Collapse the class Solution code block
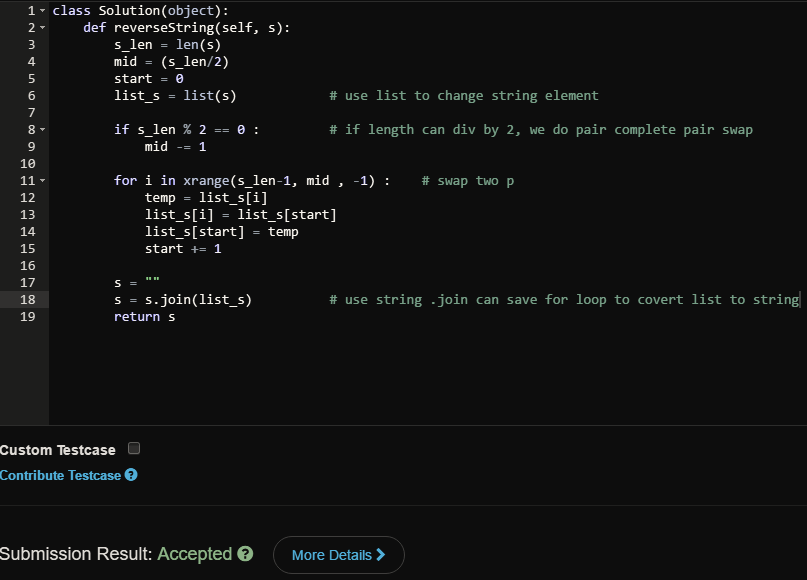The height and width of the screenshot is (580, 807). click(42, 11)
